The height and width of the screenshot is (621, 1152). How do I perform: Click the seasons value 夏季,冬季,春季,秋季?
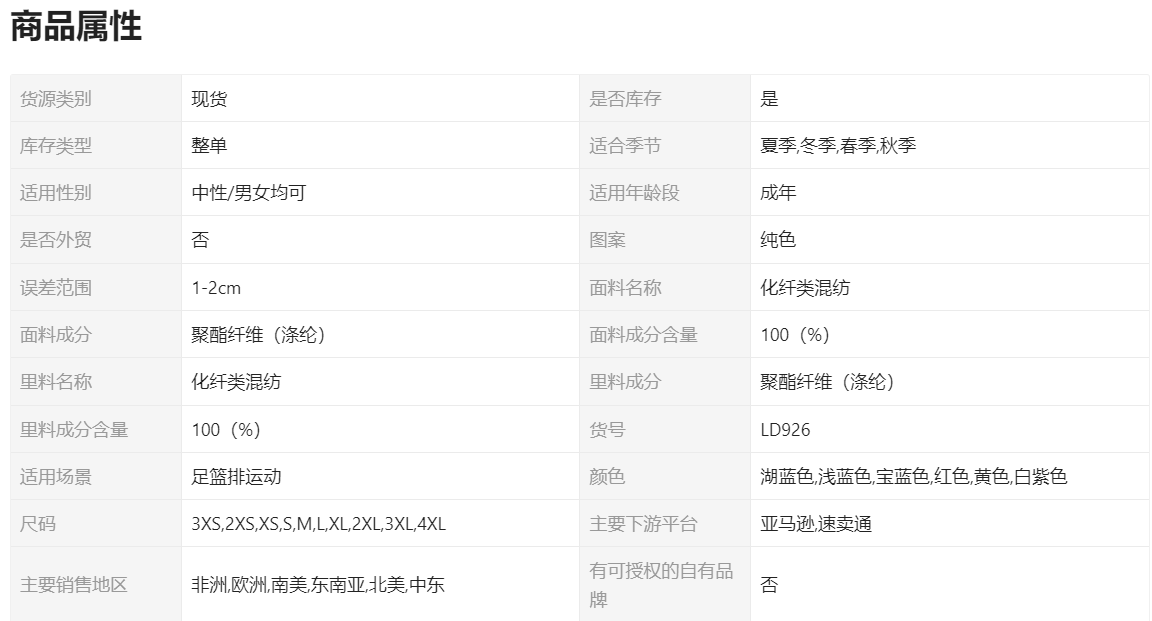click(838, 146)
